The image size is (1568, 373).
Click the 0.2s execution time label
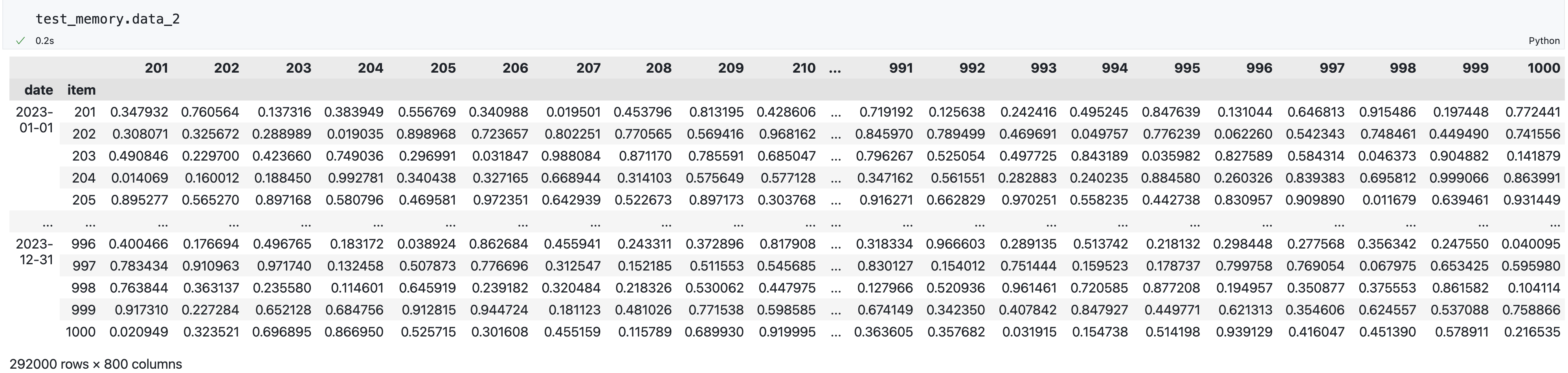pos(44,41)
